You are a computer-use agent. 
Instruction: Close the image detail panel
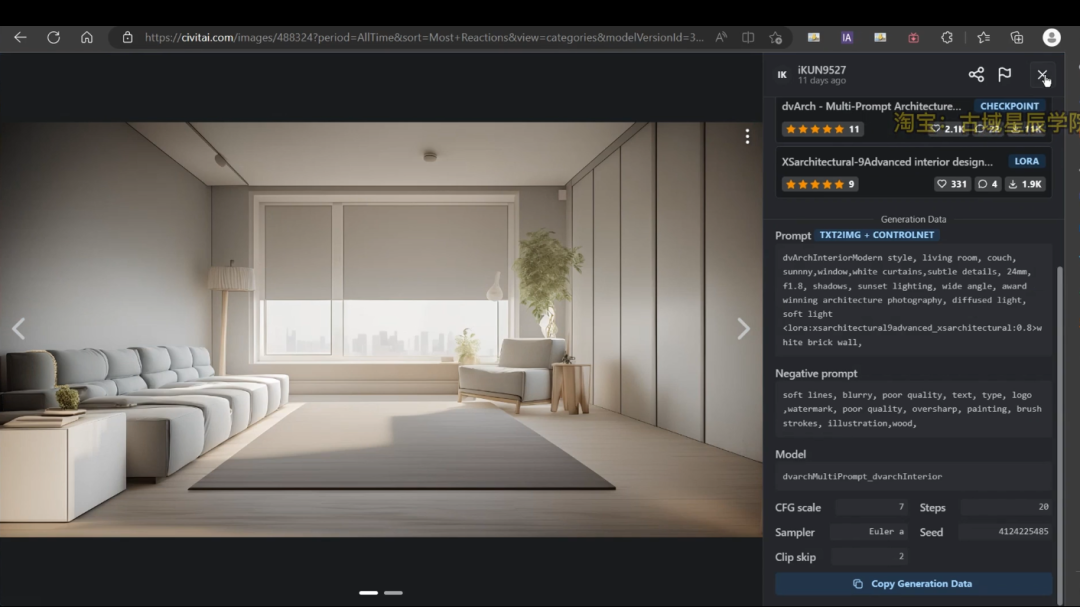tap(1042, 74)
